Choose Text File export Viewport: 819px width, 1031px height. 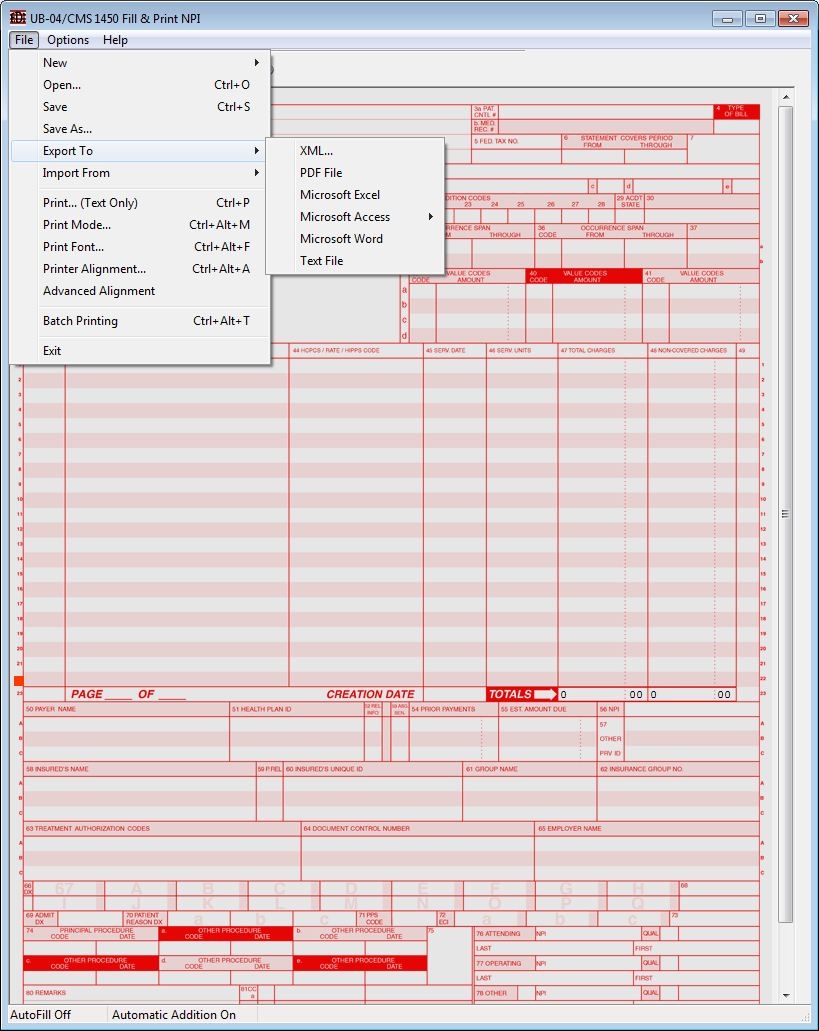click(x=321, y=261)
